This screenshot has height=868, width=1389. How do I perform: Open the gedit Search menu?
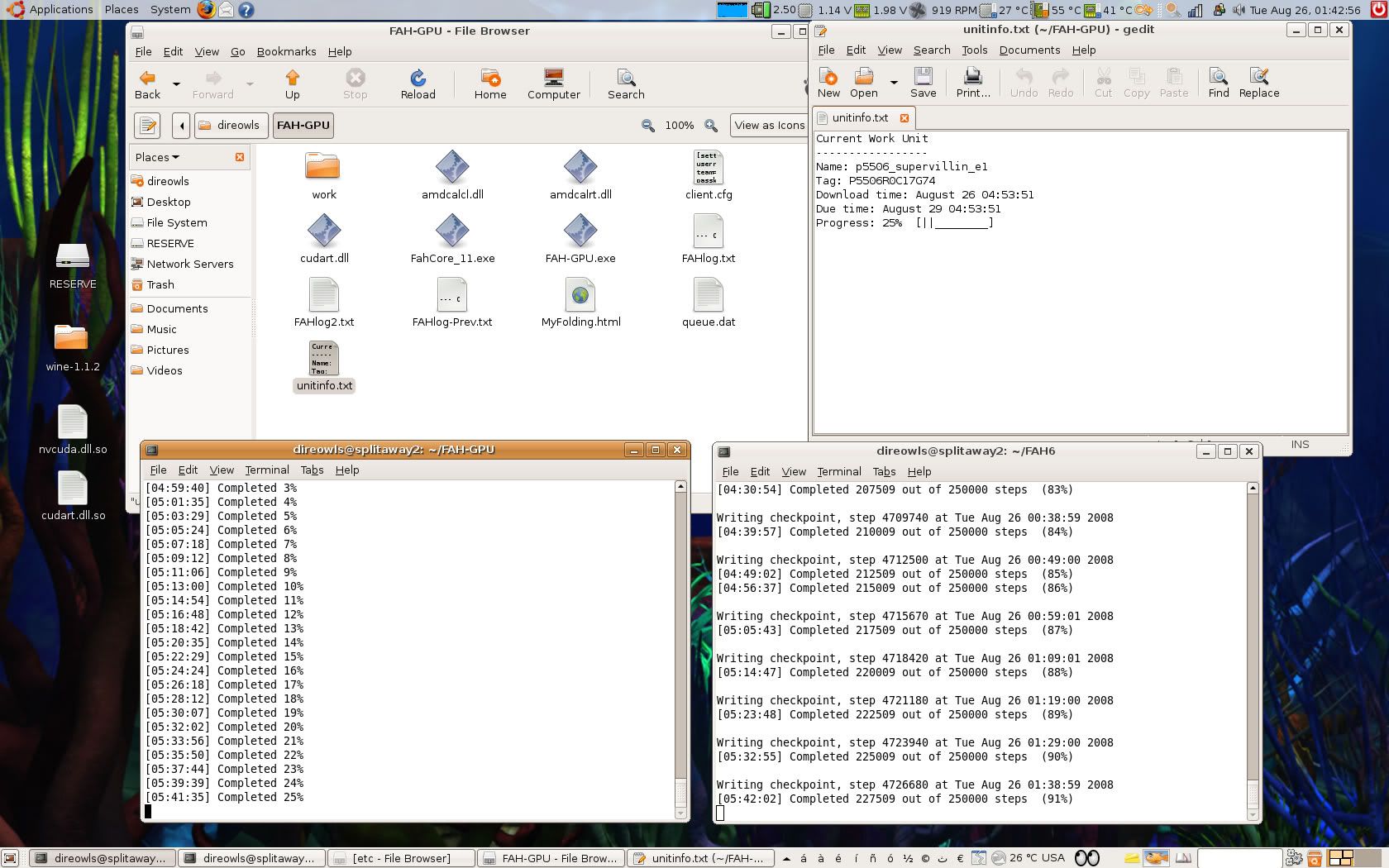pos(932,50)
